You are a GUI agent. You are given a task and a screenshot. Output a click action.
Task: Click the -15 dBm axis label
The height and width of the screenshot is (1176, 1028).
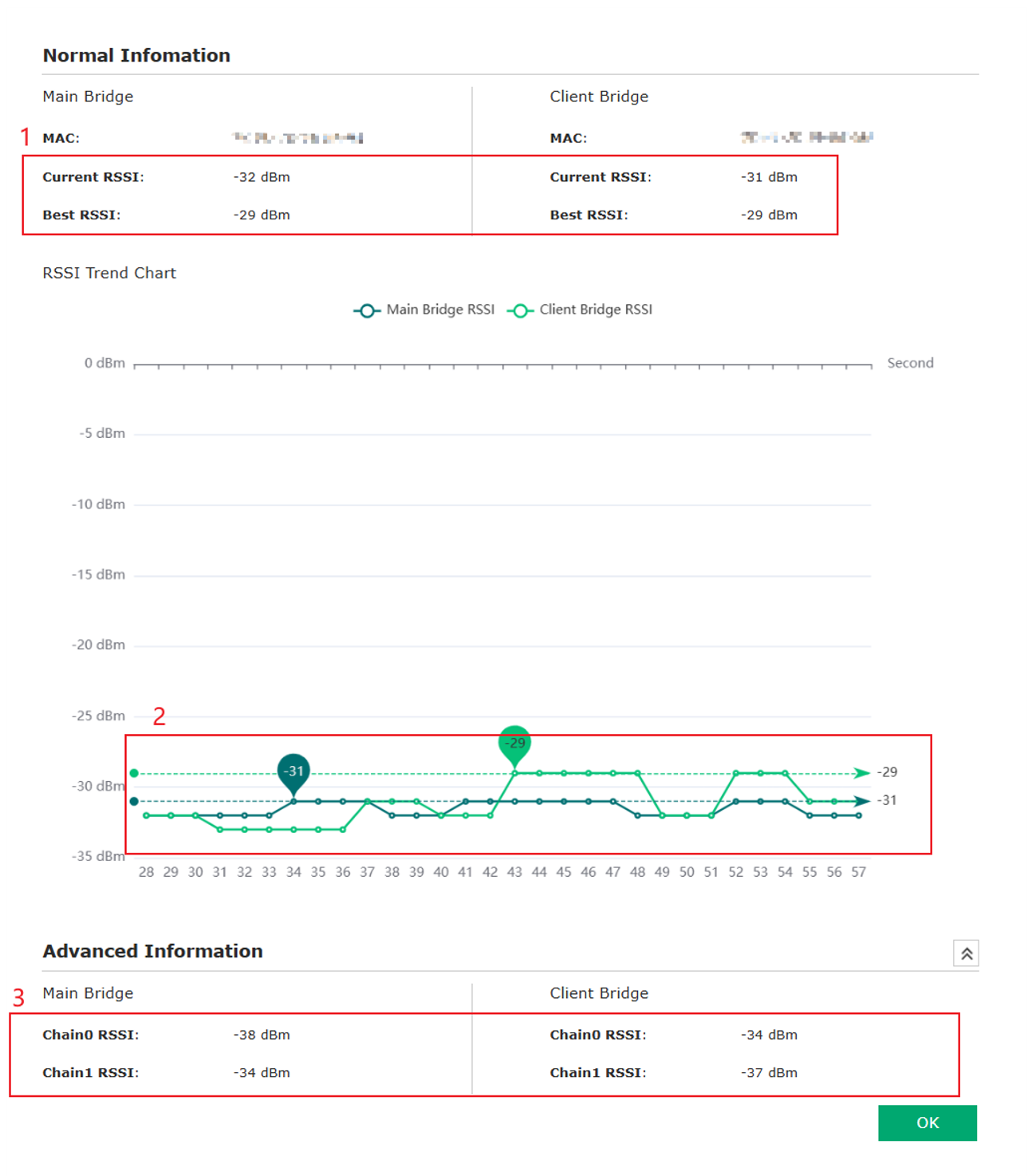[x=98, y=574]
